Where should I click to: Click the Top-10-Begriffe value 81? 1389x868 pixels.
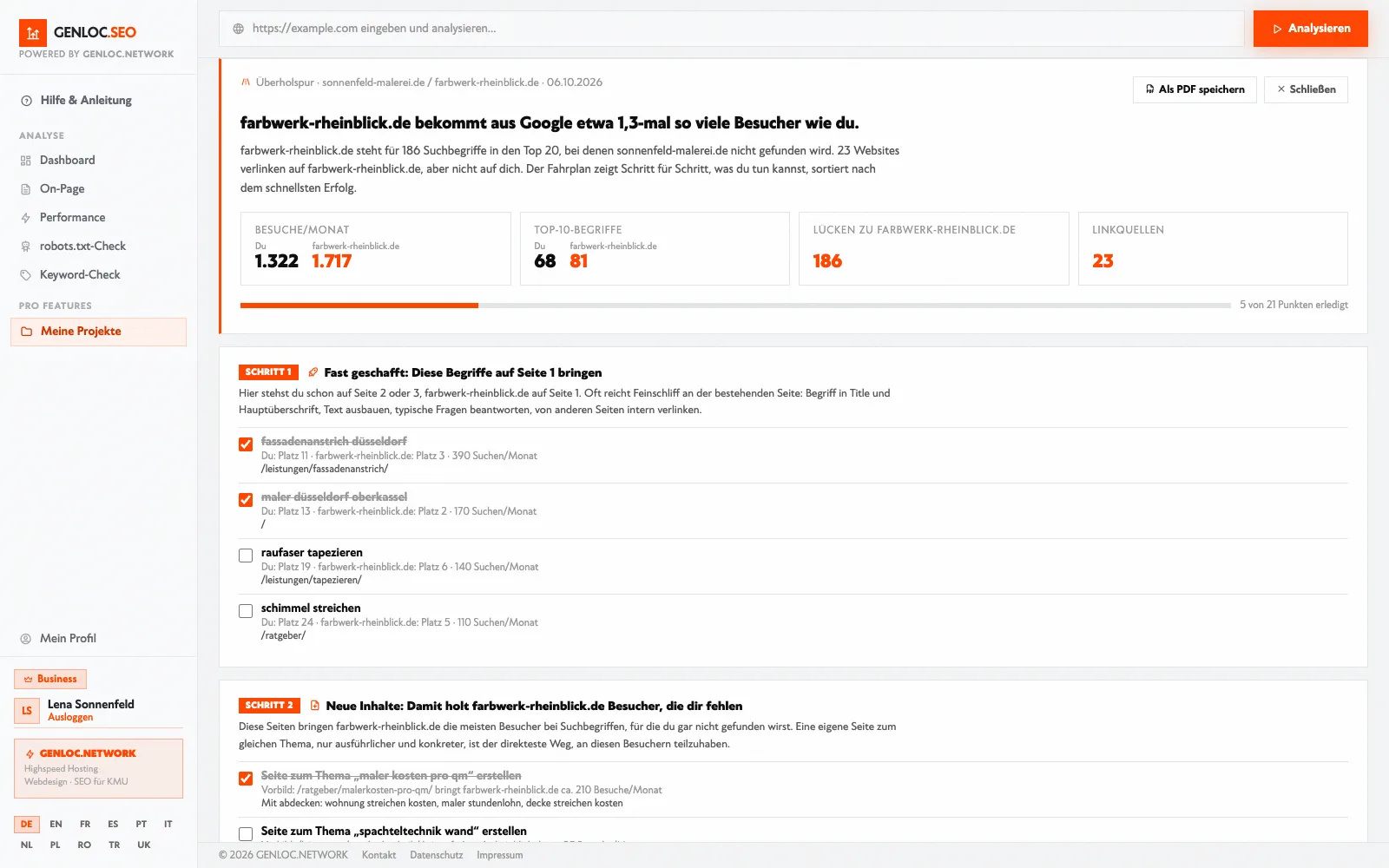coord(579,261)
